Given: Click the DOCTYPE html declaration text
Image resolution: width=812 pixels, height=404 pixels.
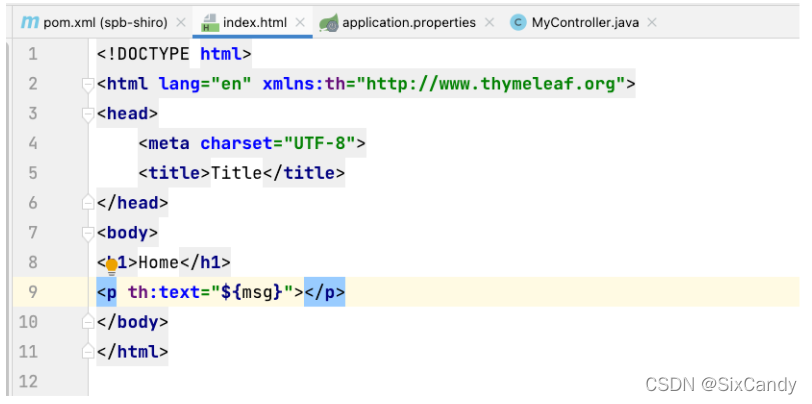Looking at the screenshot, I should 174,54.
